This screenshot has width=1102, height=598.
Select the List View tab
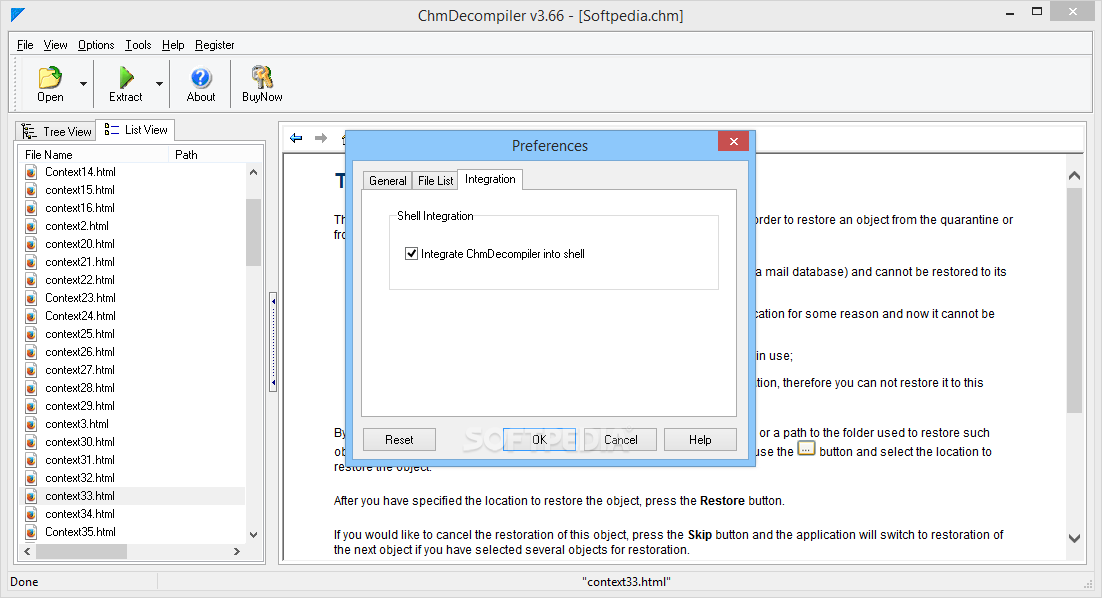[x=136, y=130]
